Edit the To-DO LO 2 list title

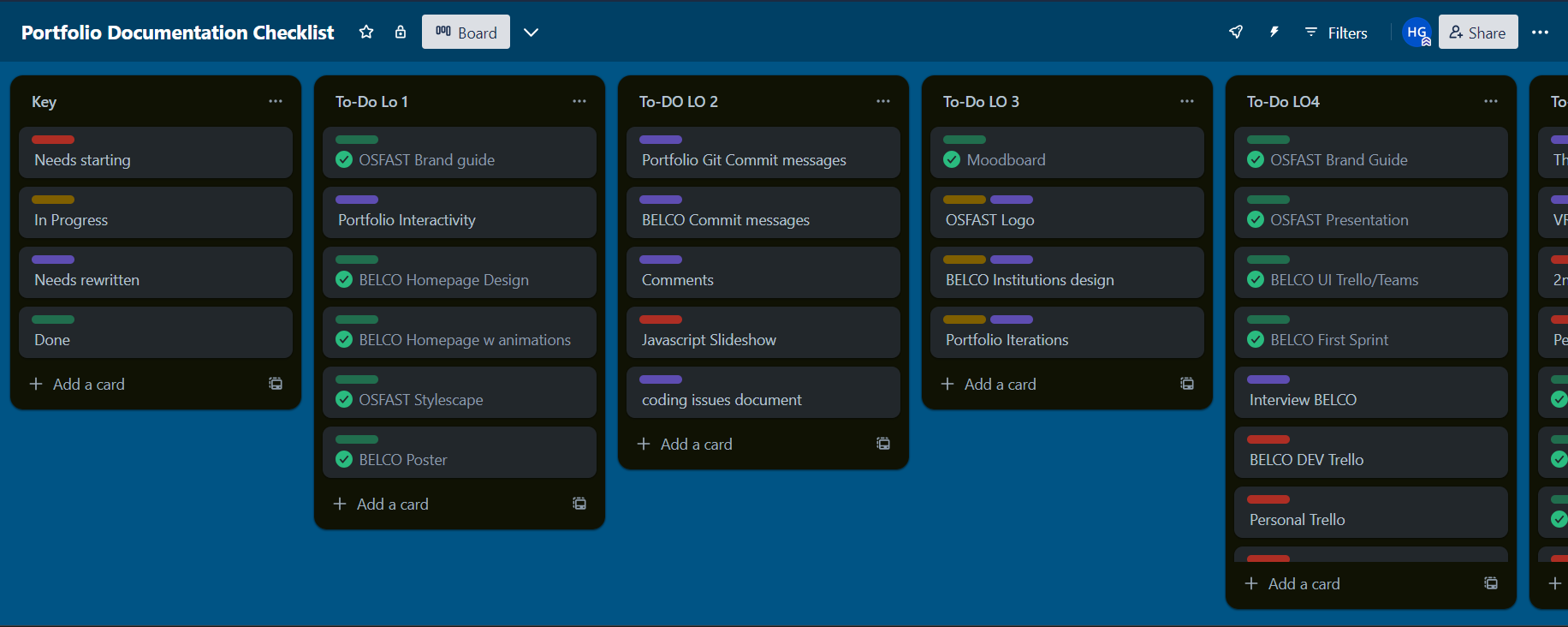[679, 101]
